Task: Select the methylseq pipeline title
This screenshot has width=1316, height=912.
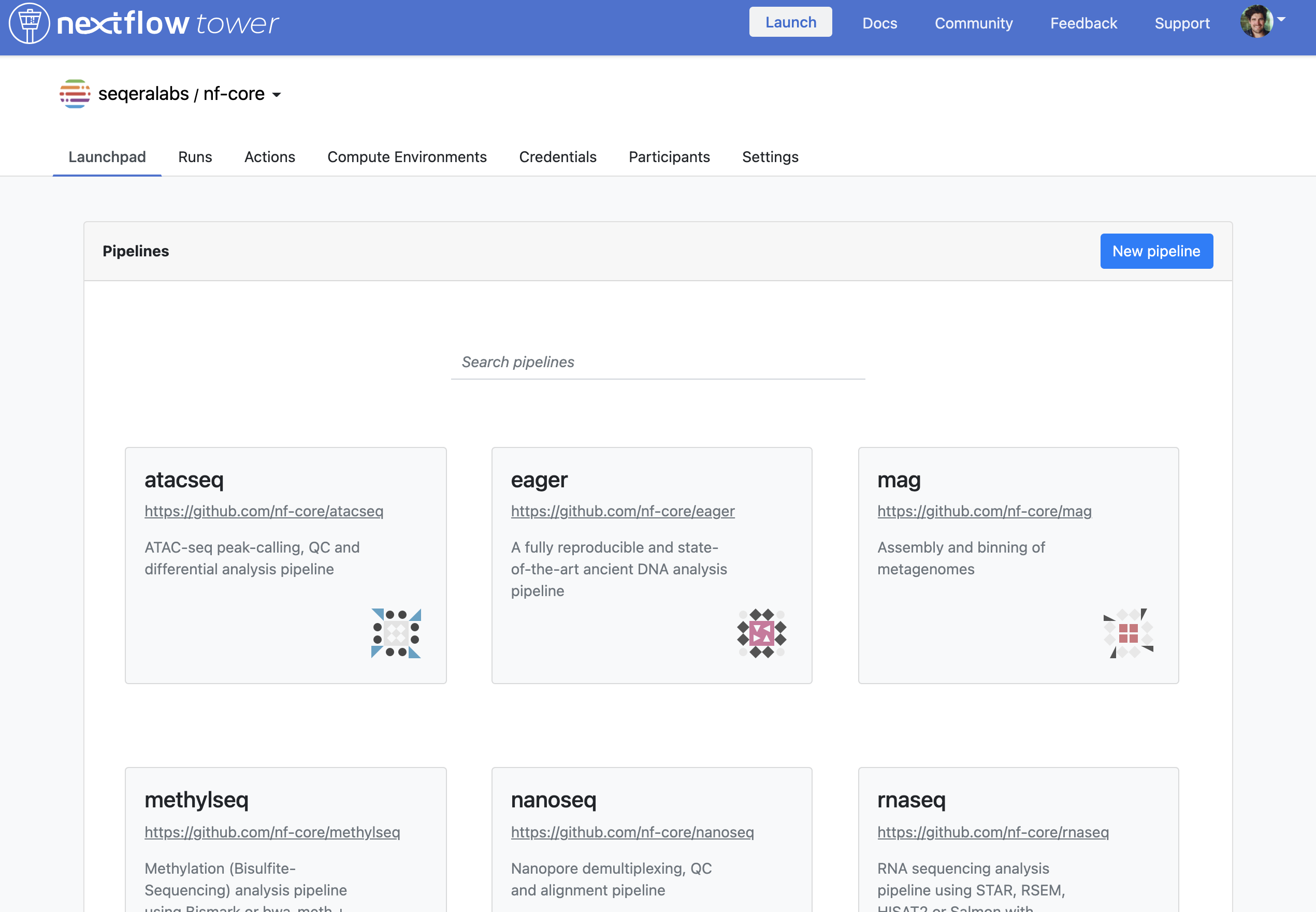Action: [196, 800]
